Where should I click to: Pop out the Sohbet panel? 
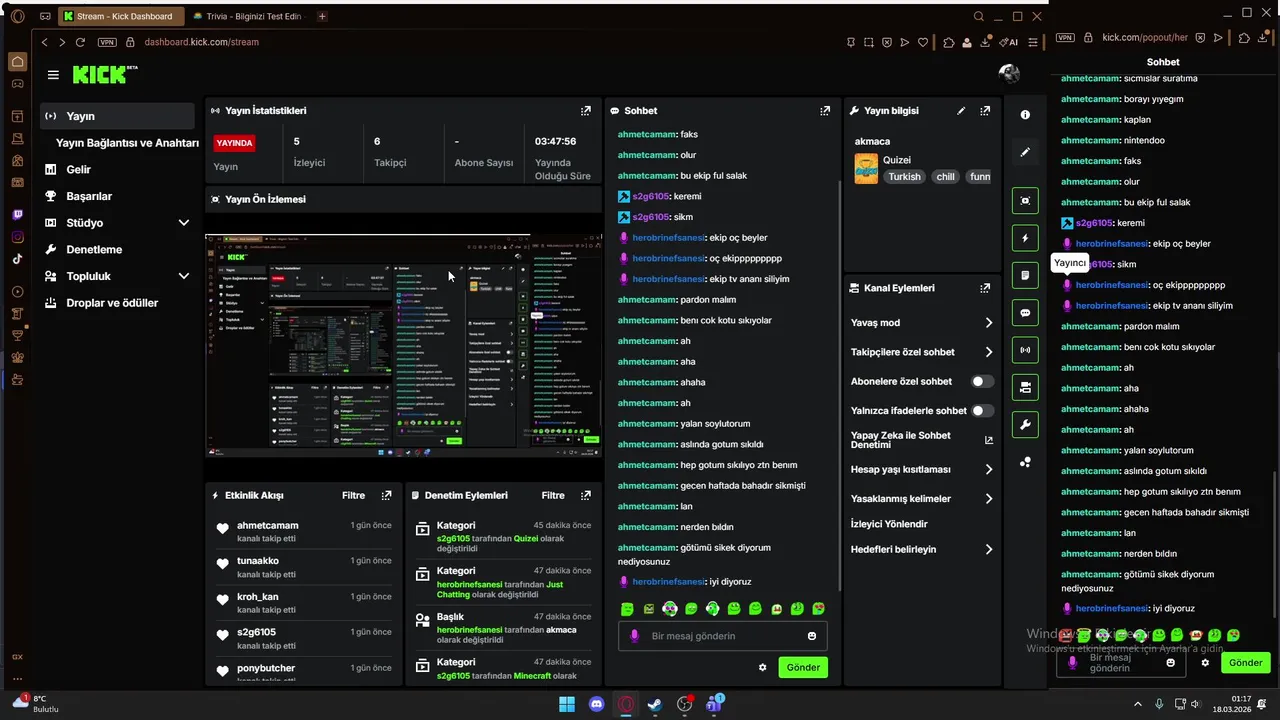pyautogui.click(x=825, y=111)
